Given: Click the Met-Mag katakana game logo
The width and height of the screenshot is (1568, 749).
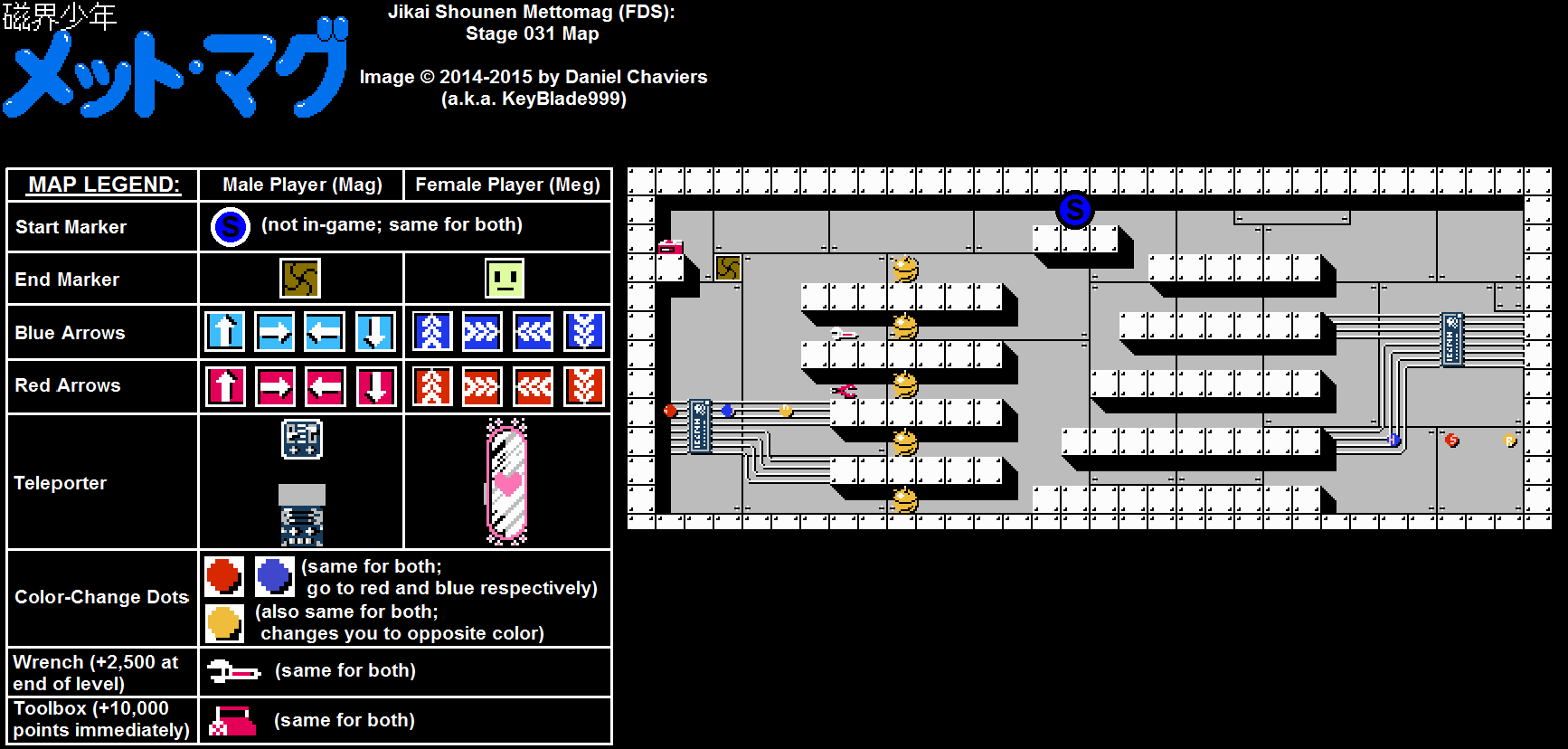Looking at the screenshot, I should (175, 67).
